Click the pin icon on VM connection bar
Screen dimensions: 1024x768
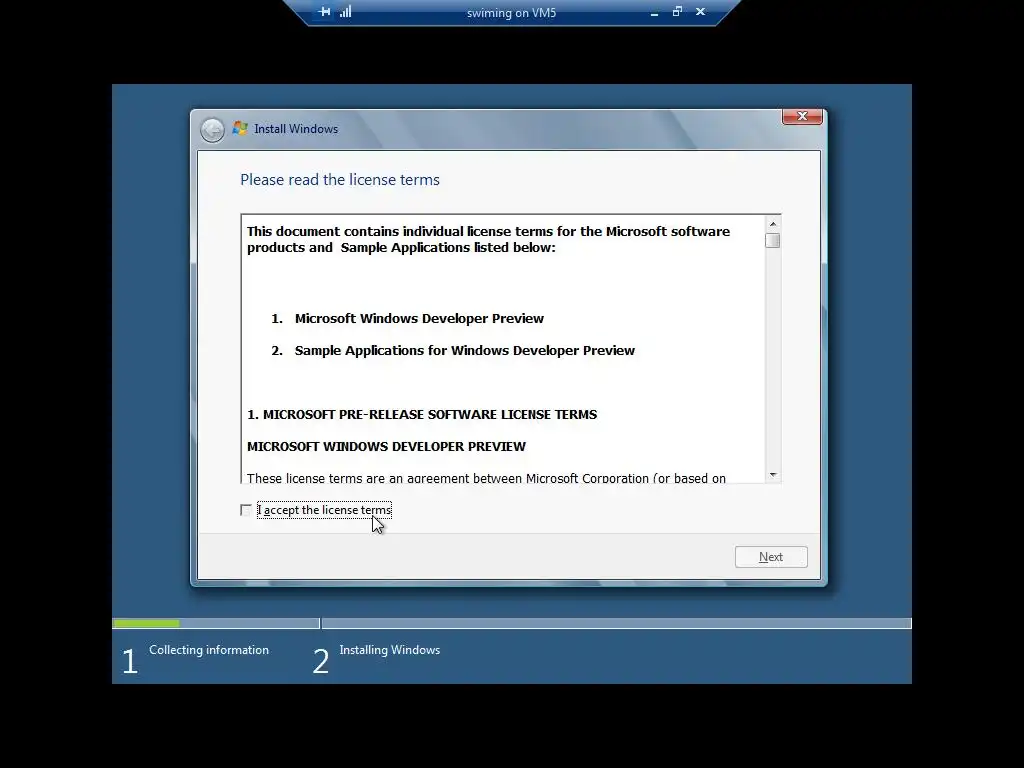[x=324, y=12]
